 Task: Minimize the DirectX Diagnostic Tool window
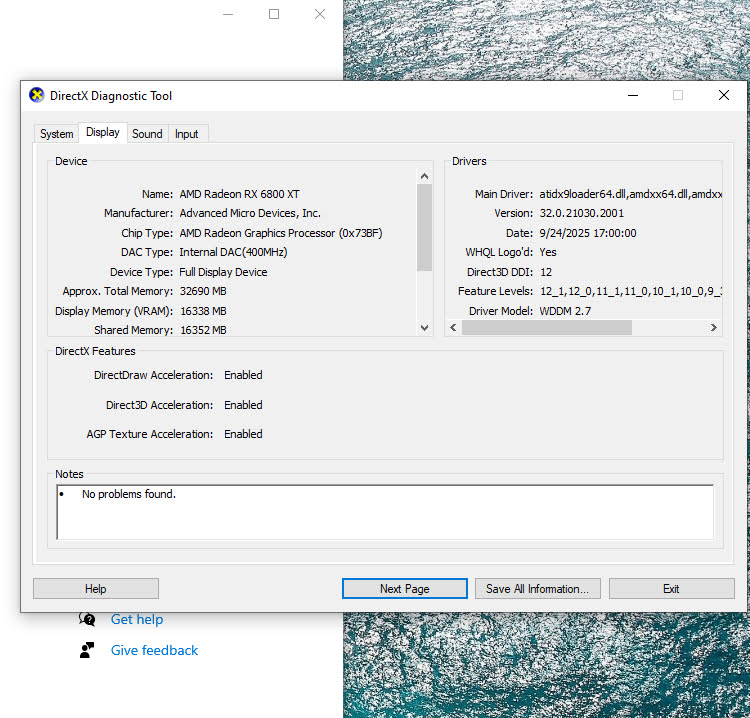click(x=633, y=96)
